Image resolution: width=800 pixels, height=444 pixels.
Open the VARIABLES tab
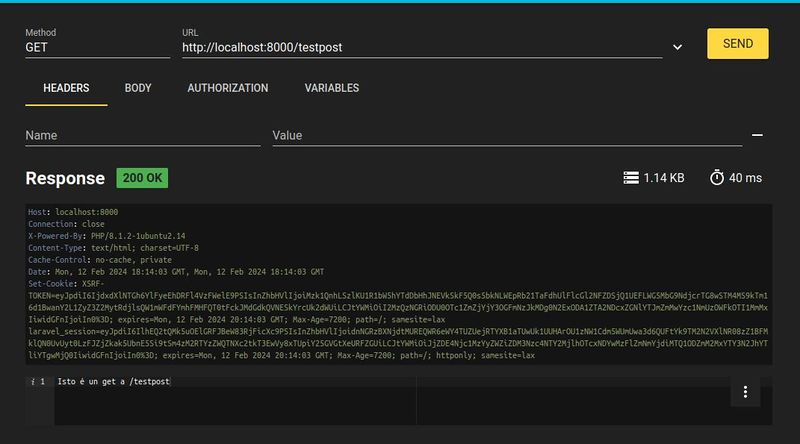point(332,88)
